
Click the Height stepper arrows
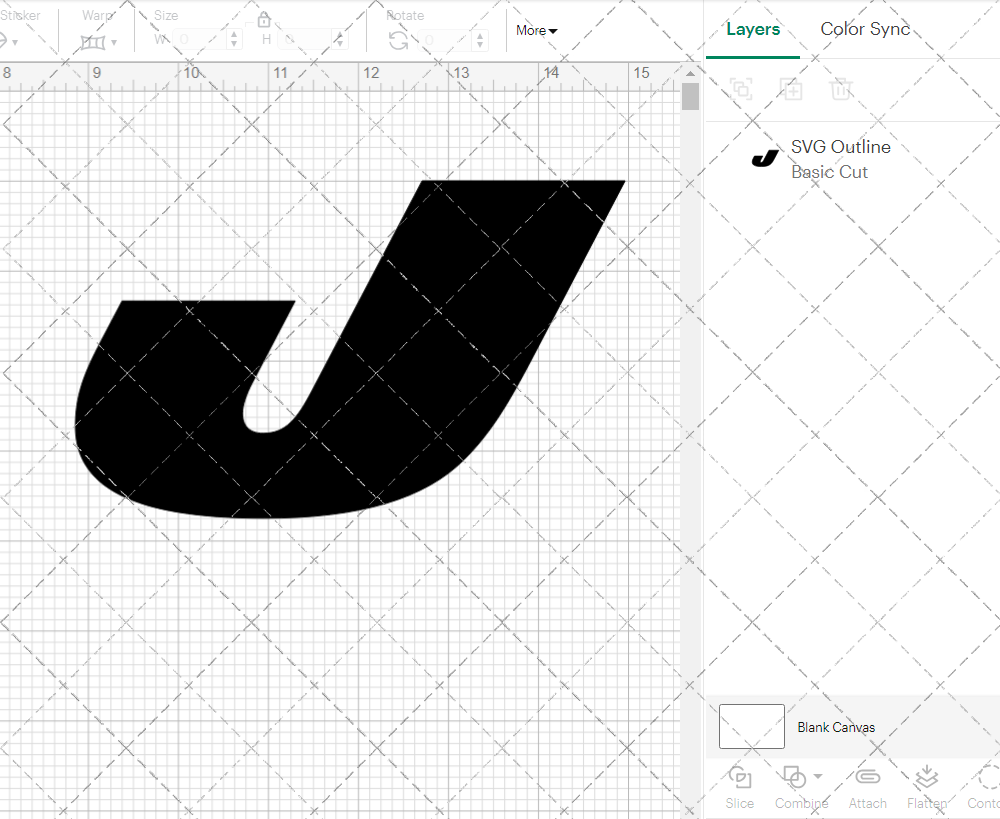pos(340,40)
